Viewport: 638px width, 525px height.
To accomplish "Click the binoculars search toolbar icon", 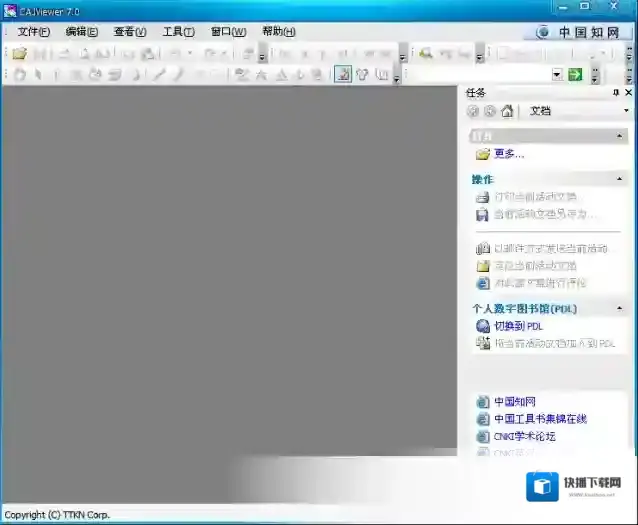I will click(x=425, y=53).
